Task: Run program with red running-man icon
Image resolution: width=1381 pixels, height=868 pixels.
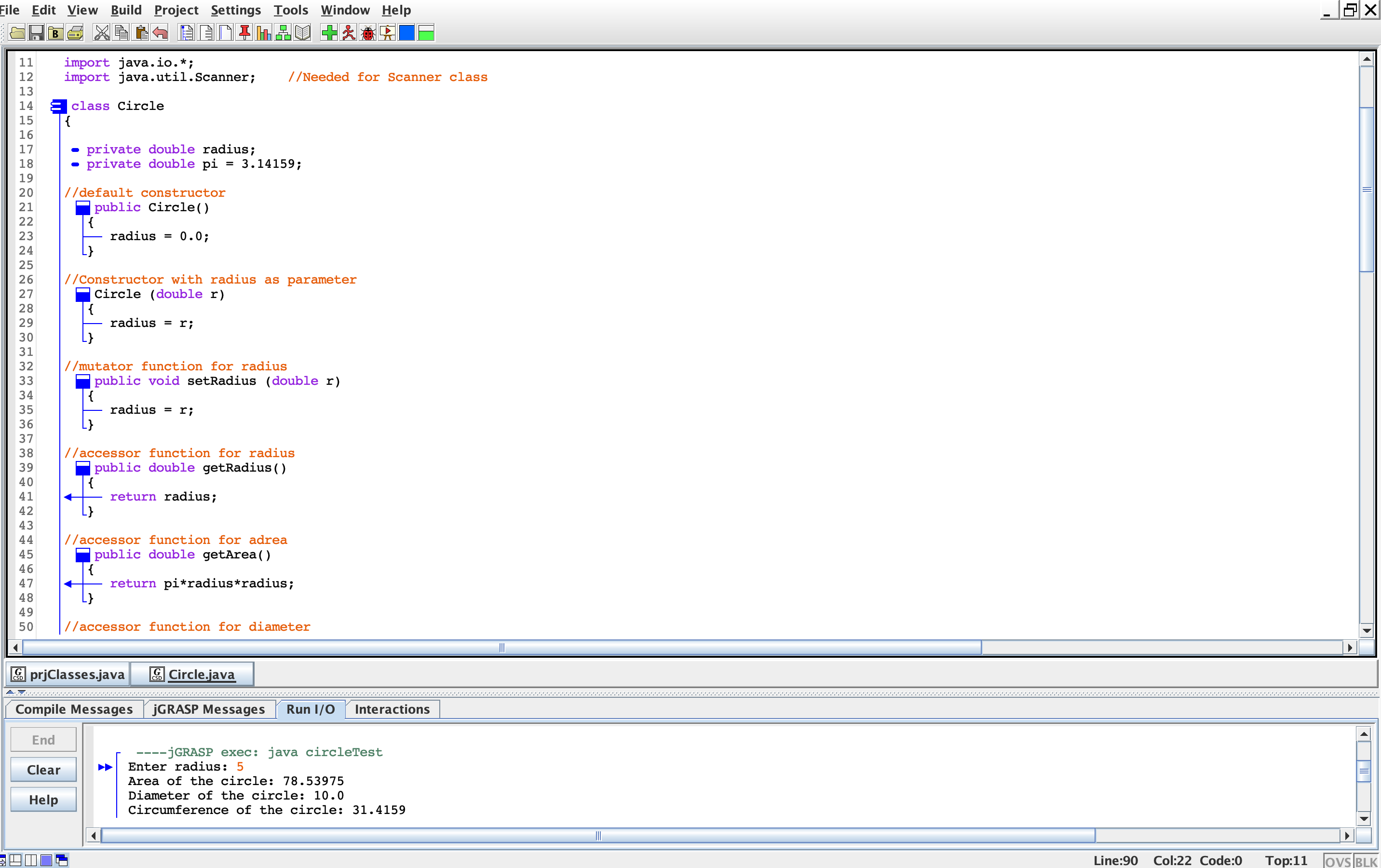Action: pos(349,33)
